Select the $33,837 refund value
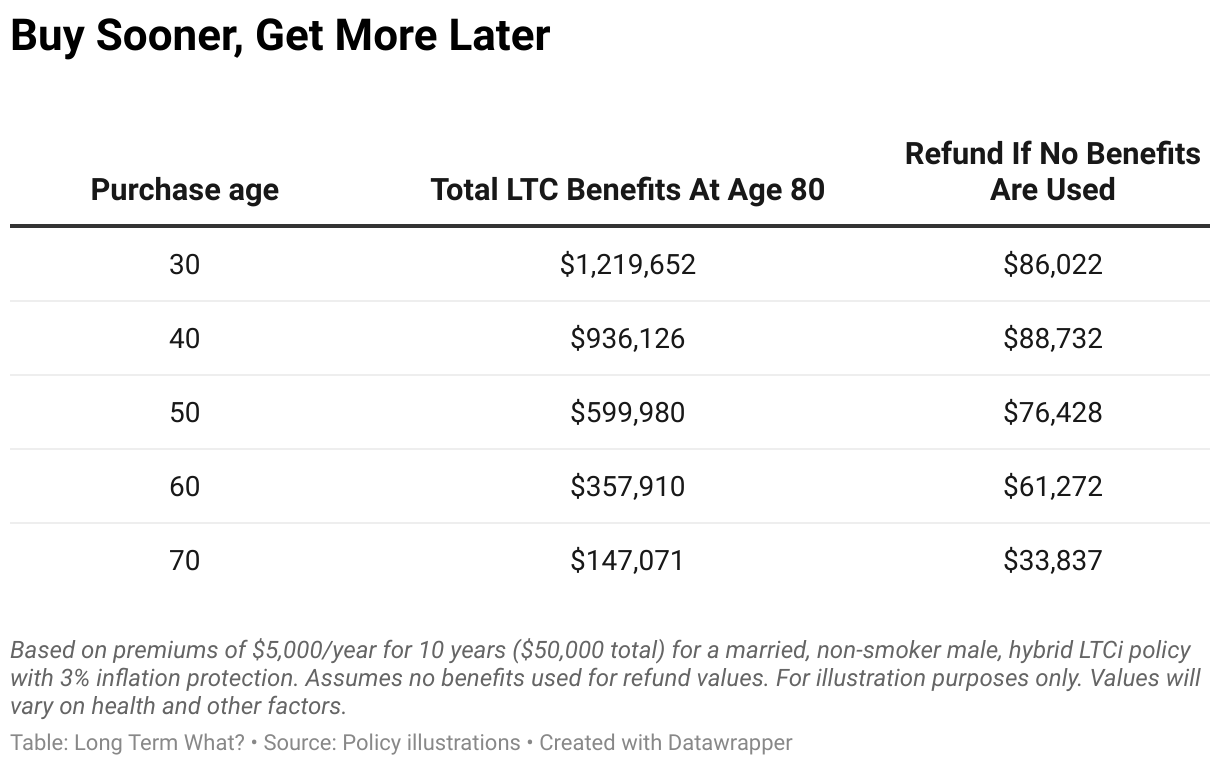 [x=1052, y=561]
